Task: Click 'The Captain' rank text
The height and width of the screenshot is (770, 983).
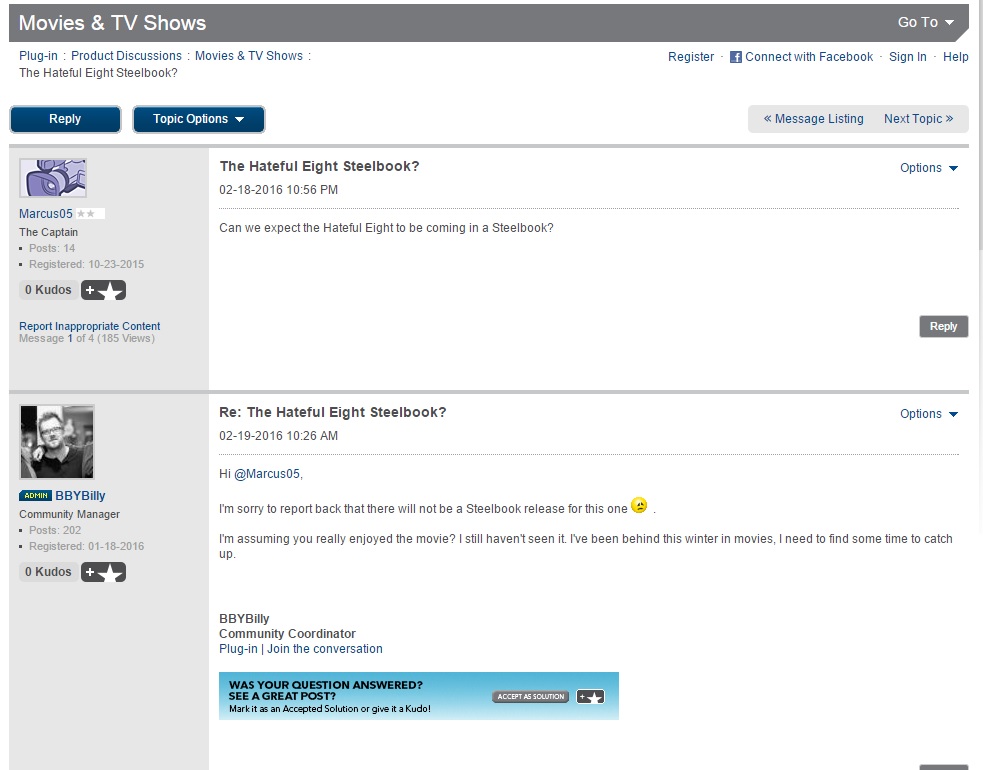Action: coord(48,232)
